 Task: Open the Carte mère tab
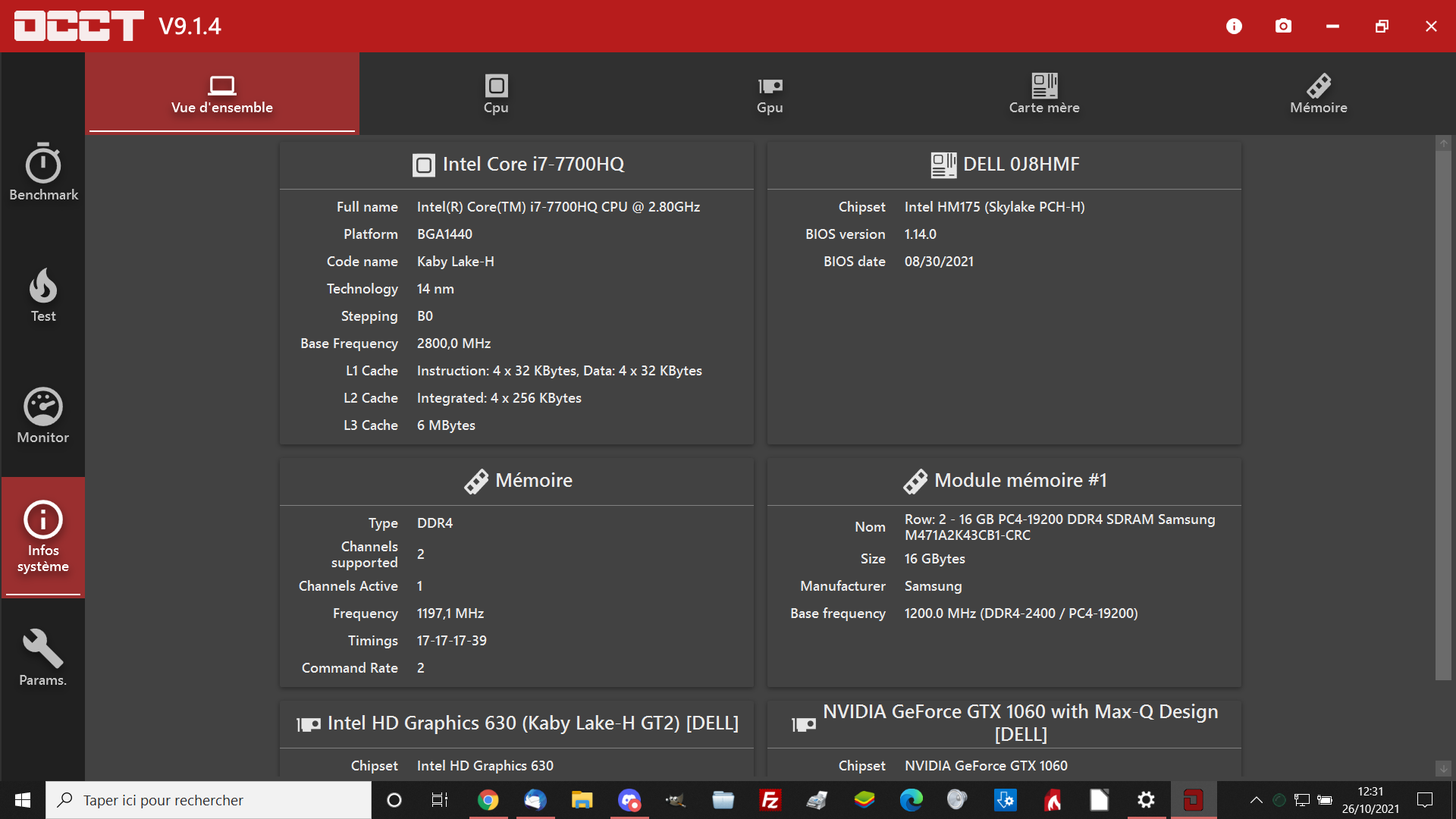[1044, 94]
